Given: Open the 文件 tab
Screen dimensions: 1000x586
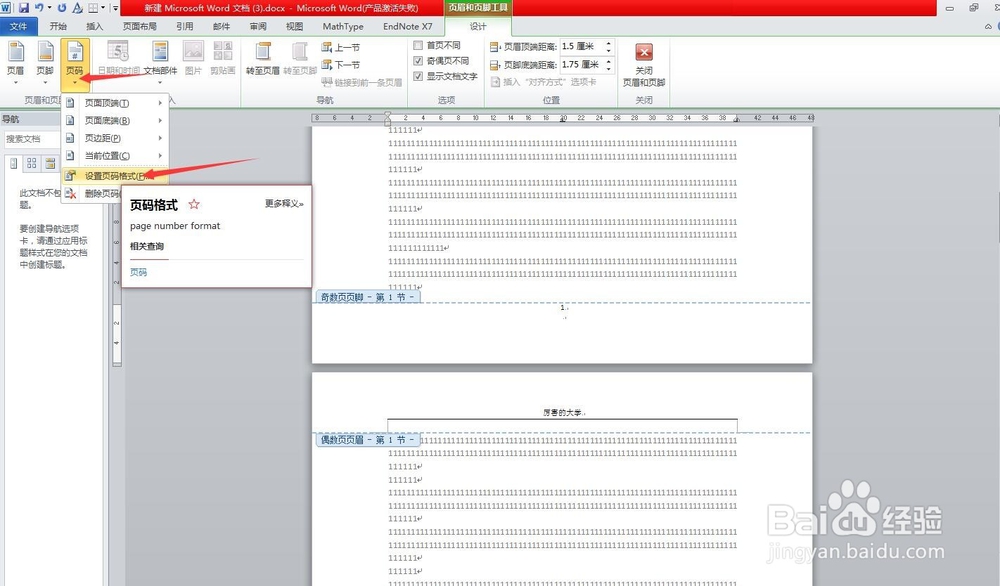Looking at the screenshot, I should 18,26.
